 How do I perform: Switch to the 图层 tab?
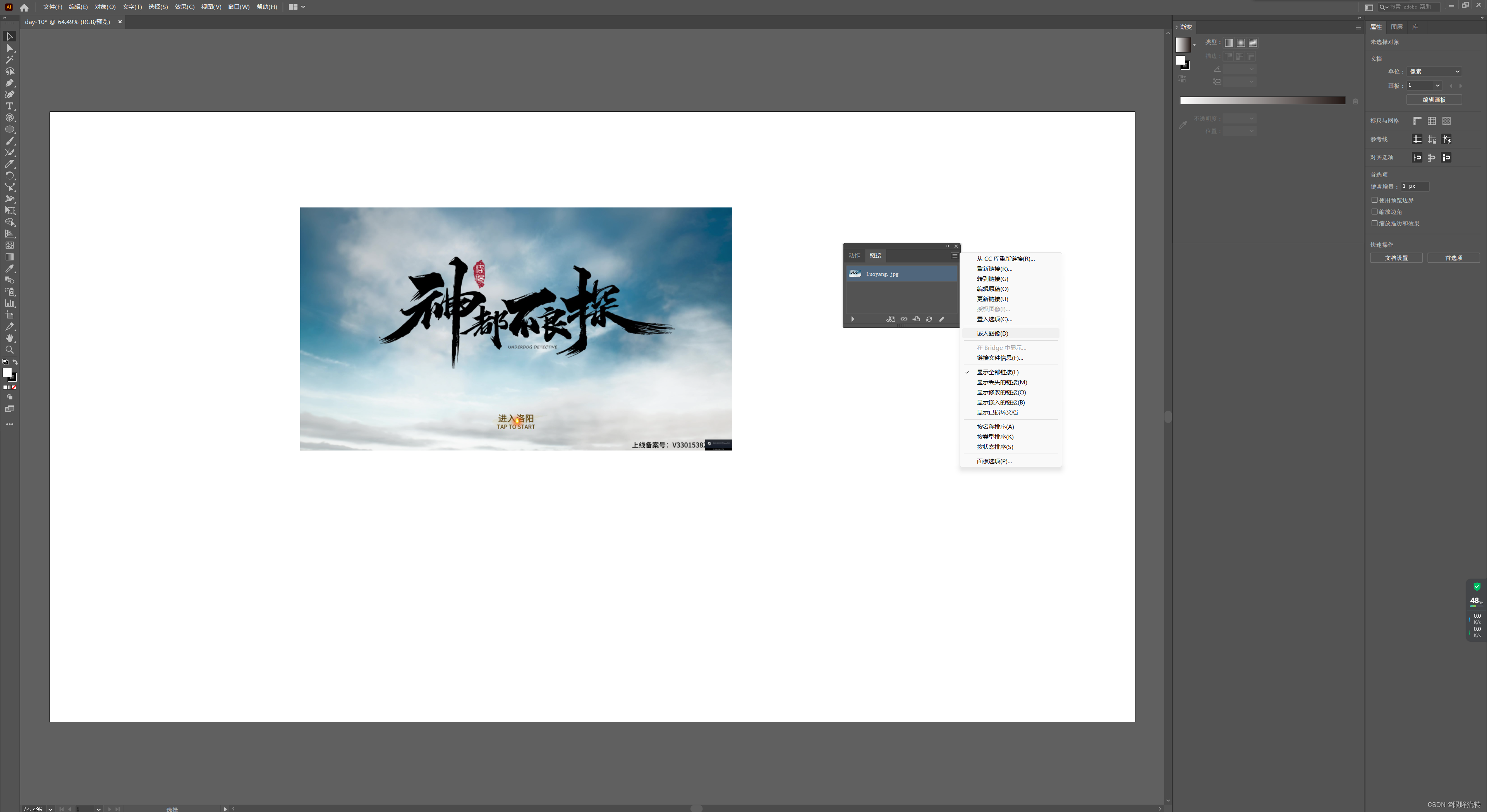click(x=1396, y=27)
